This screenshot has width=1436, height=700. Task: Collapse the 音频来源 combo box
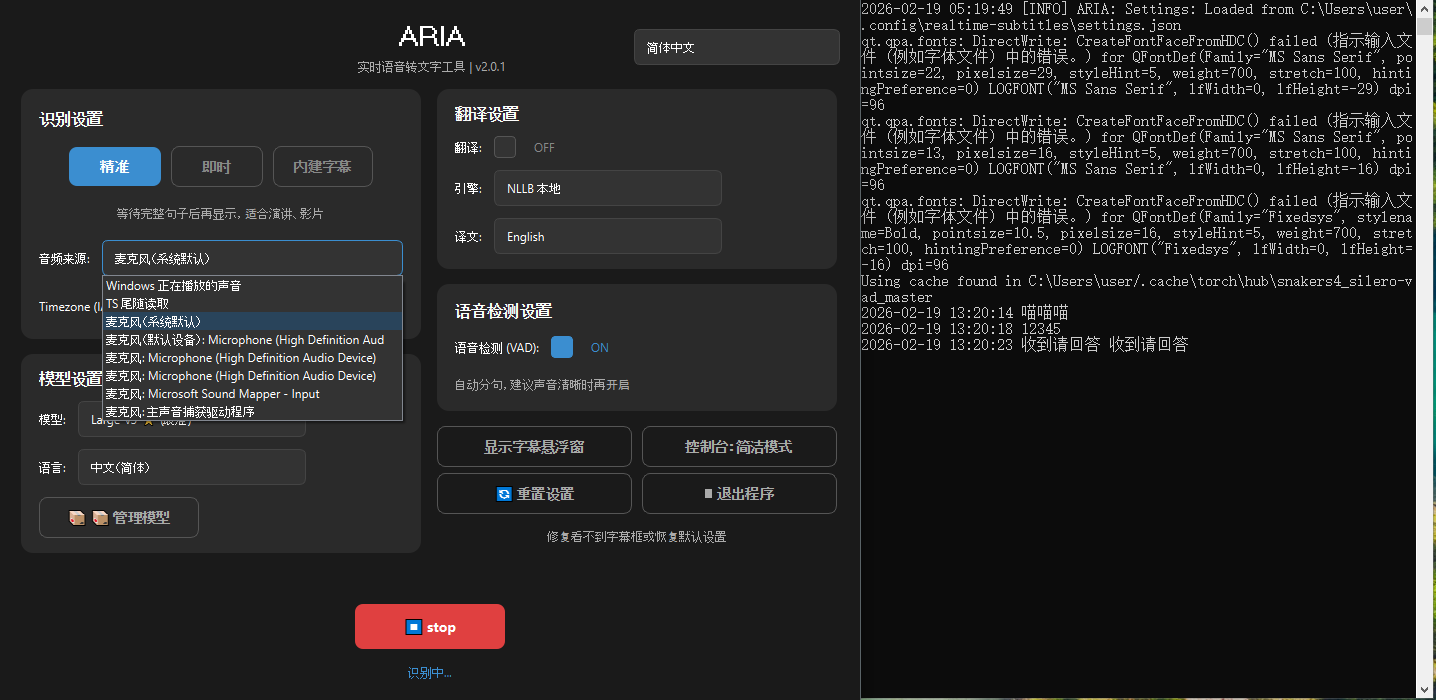252,258
